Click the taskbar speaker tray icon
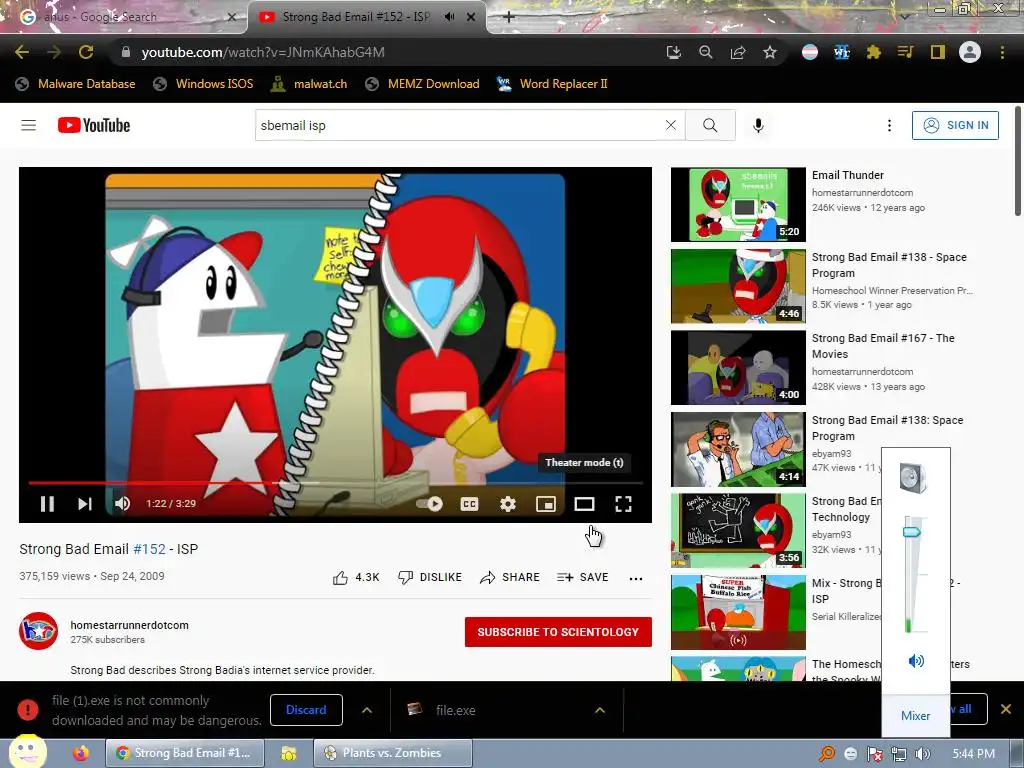The width and height of the screenshot is (1024, 768). 923,754
